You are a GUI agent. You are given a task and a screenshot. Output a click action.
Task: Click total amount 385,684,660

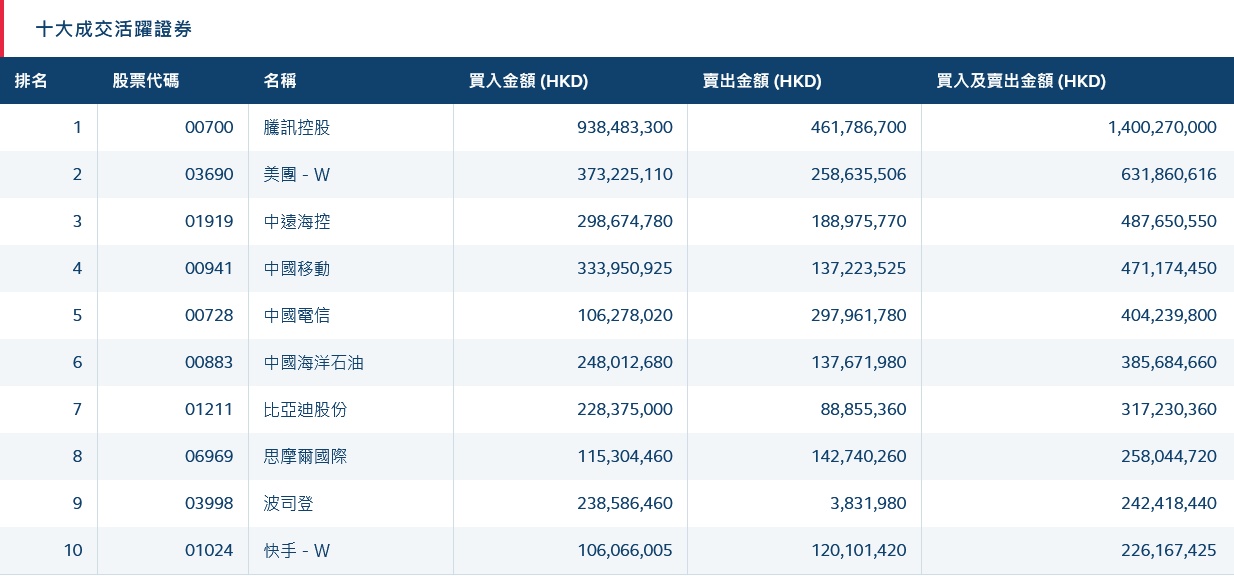[x=1169, y=362]
